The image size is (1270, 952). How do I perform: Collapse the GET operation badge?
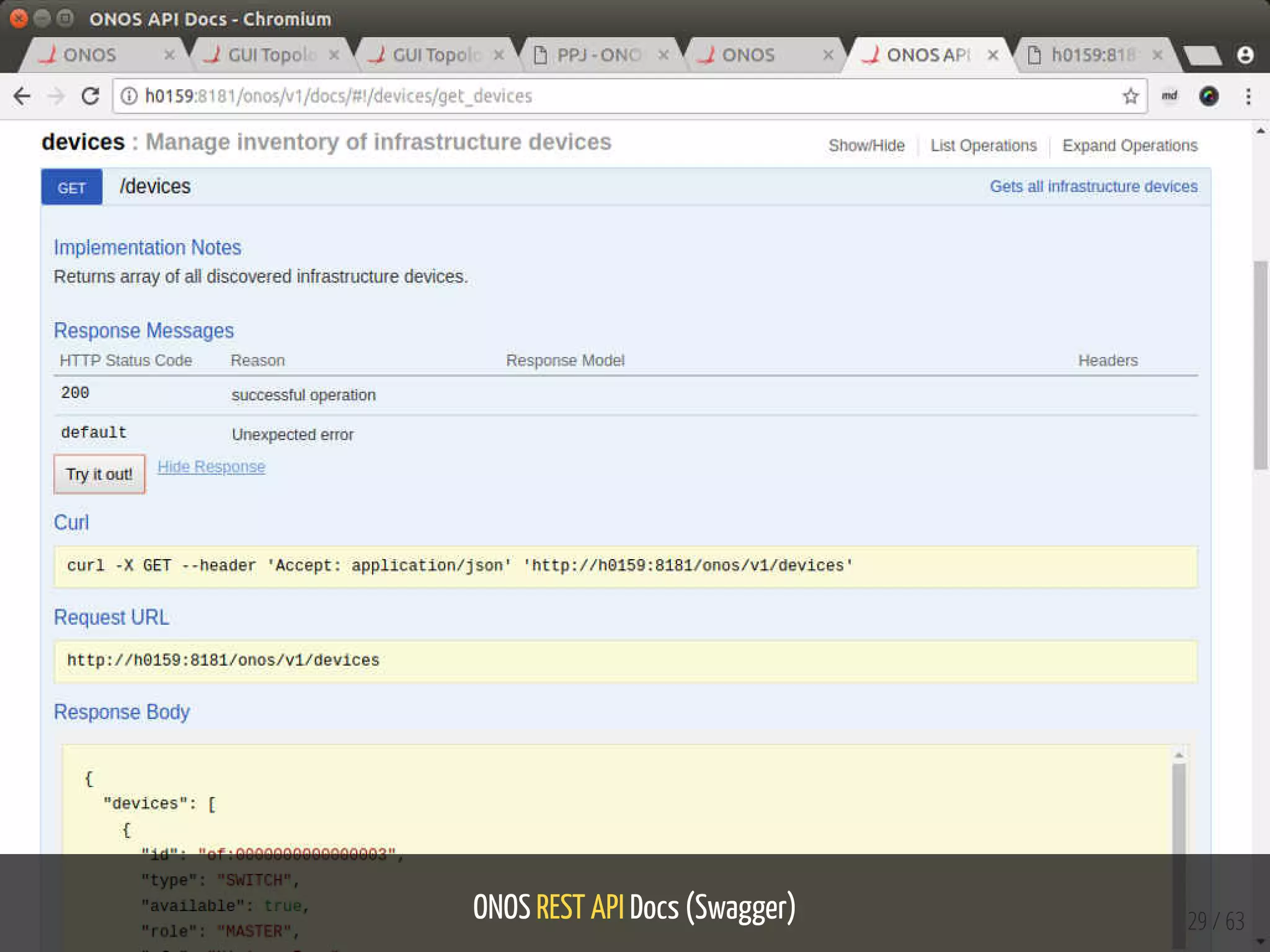point(72,187)
